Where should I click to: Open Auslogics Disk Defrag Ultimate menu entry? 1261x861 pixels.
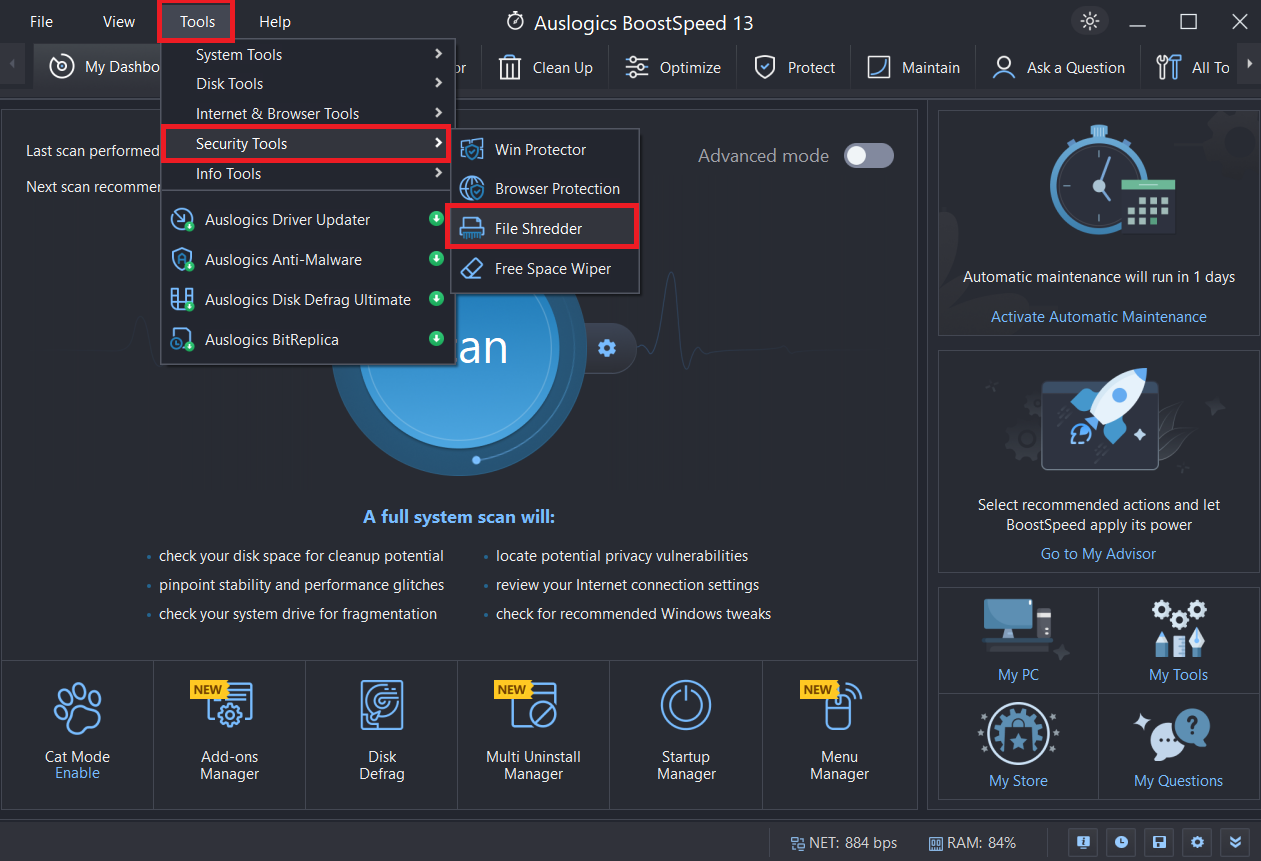308,300
